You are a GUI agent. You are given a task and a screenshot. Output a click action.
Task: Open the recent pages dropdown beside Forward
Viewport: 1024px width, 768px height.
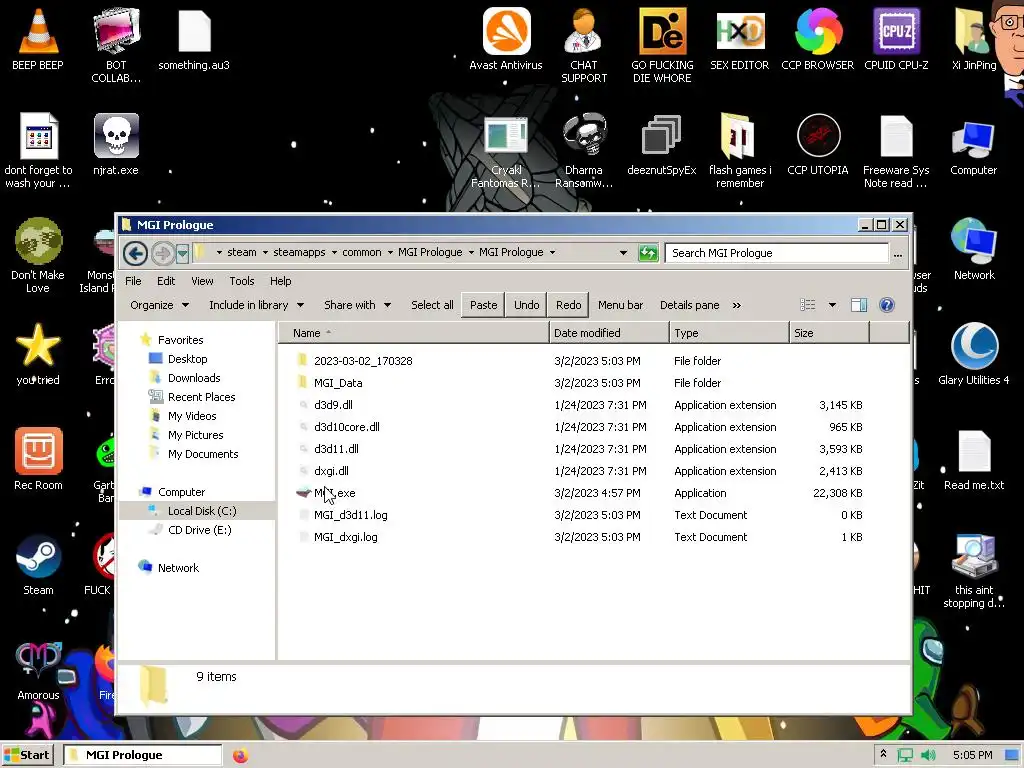tap(182, 253)
